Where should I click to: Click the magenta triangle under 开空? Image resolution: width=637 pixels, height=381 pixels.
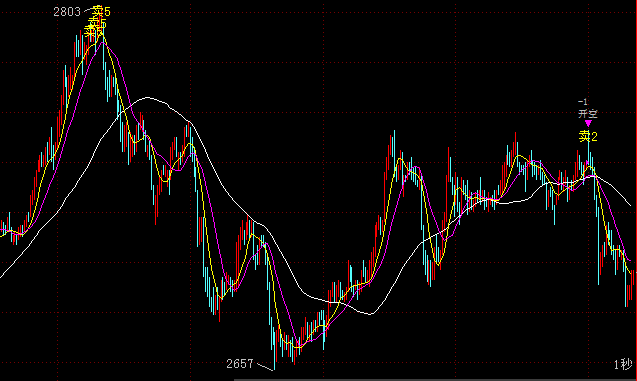(588, 123)
